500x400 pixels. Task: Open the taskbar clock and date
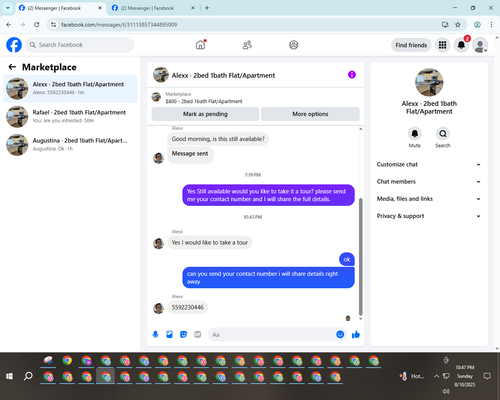pos(465,376)
